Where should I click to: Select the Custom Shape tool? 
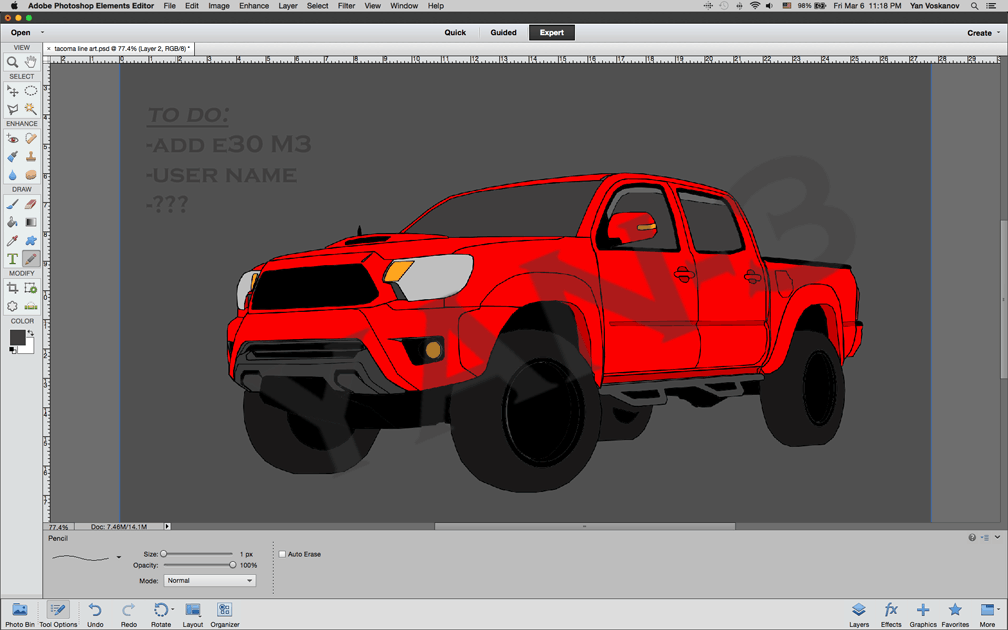click(x=30, y=240)
